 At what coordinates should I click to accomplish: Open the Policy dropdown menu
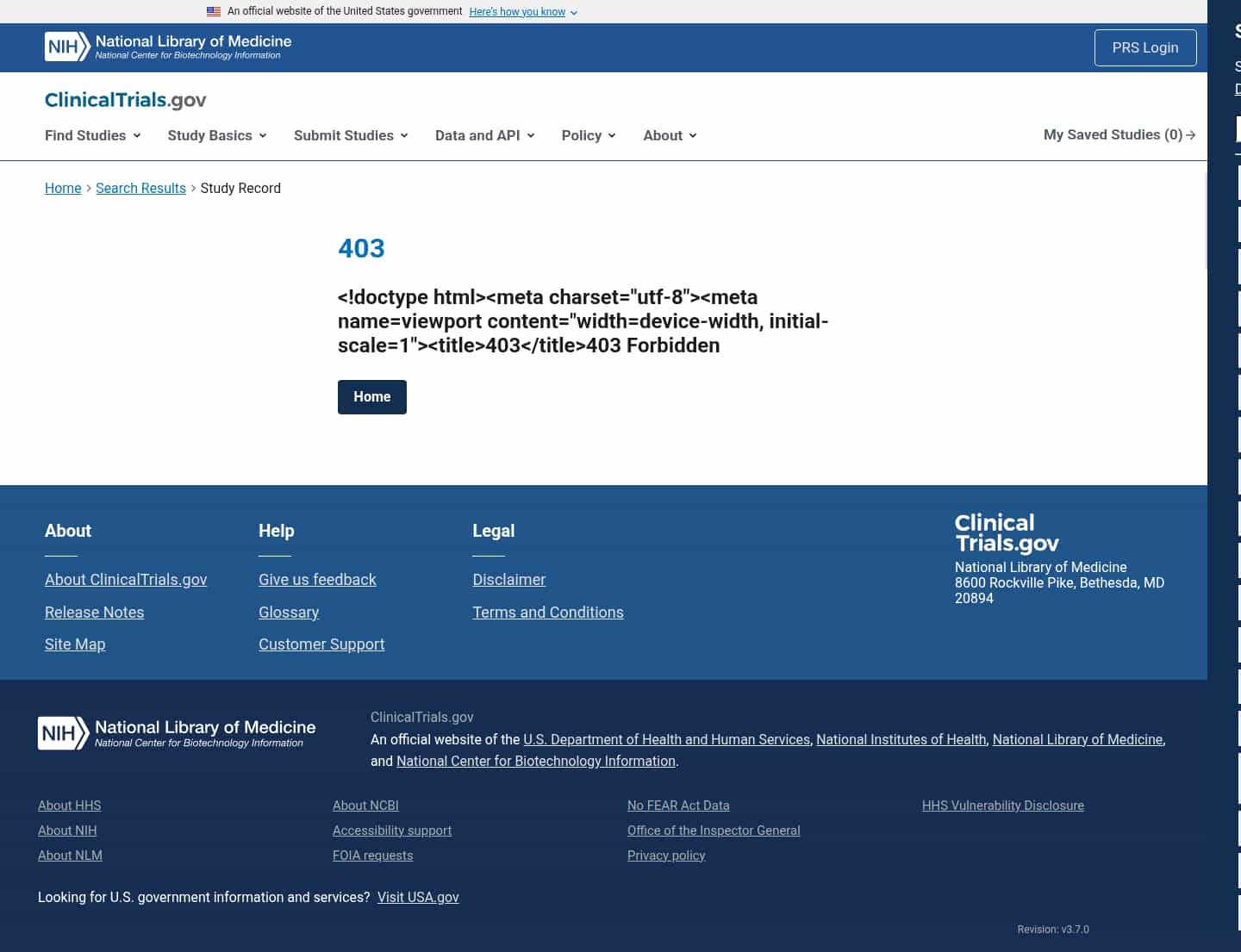pyautogui.click(x=589, y=135)
